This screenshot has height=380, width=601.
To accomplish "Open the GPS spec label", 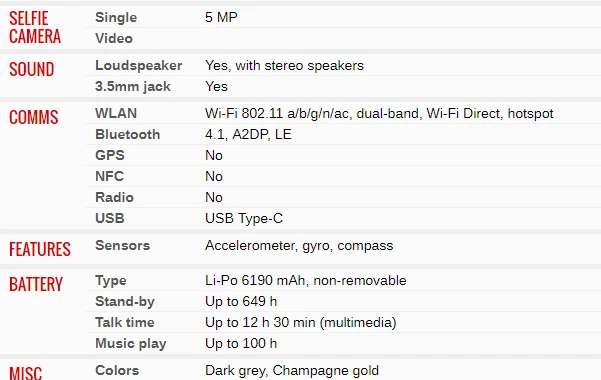I will pos(110,155).
